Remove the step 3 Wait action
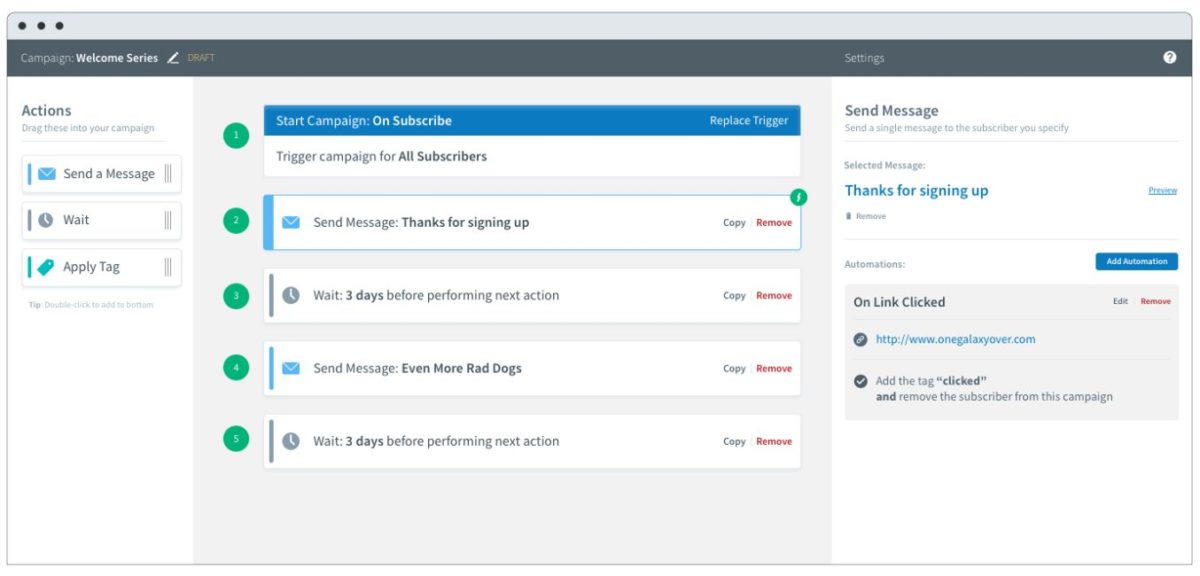 pyautogui.click(x=774, y=296)
